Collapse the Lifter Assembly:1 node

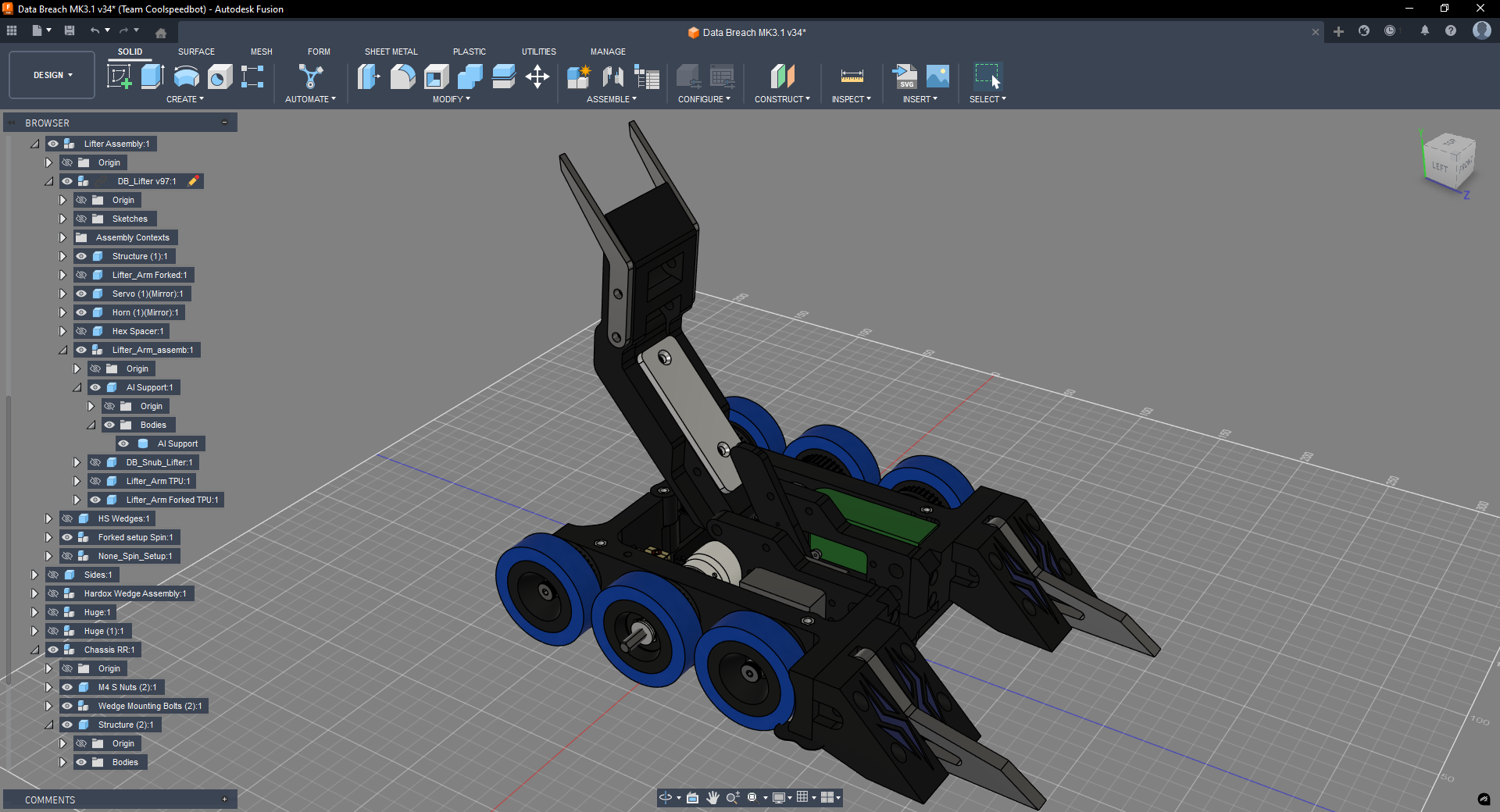click(34, 144)
